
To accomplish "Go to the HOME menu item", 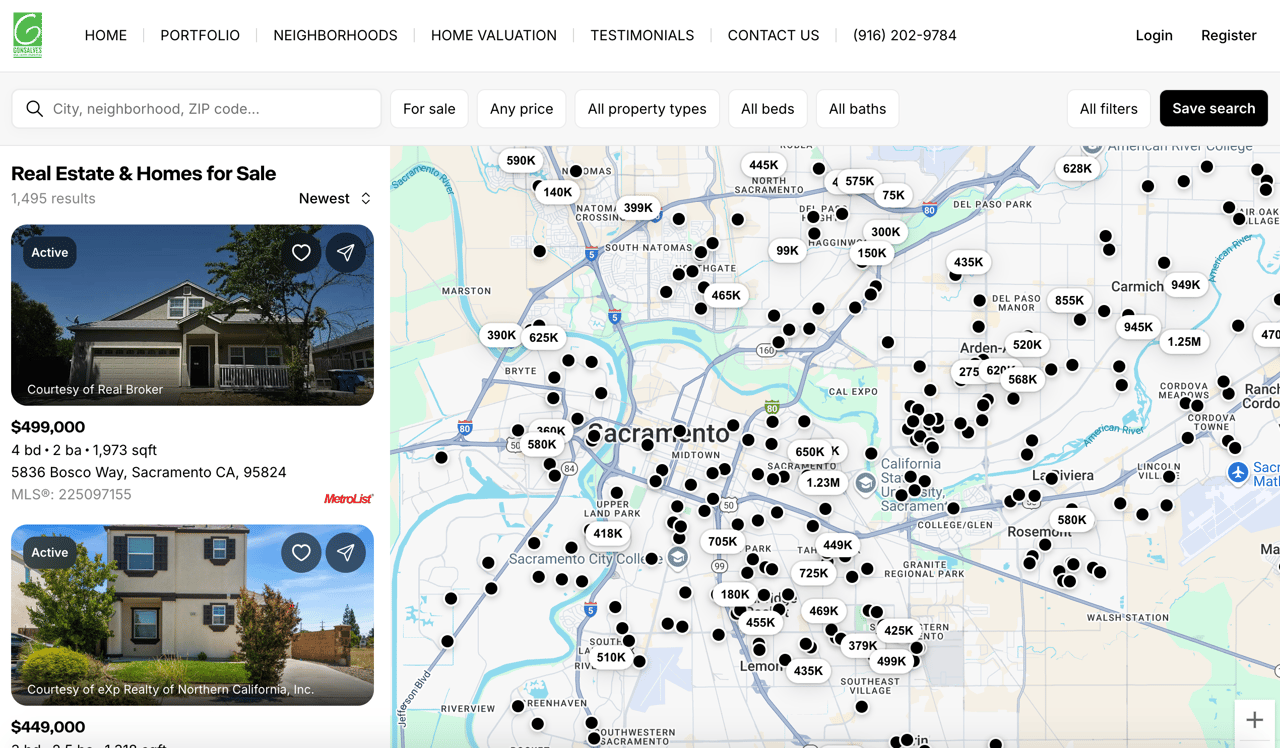I will pyautogui.click(x=106, y=35).
